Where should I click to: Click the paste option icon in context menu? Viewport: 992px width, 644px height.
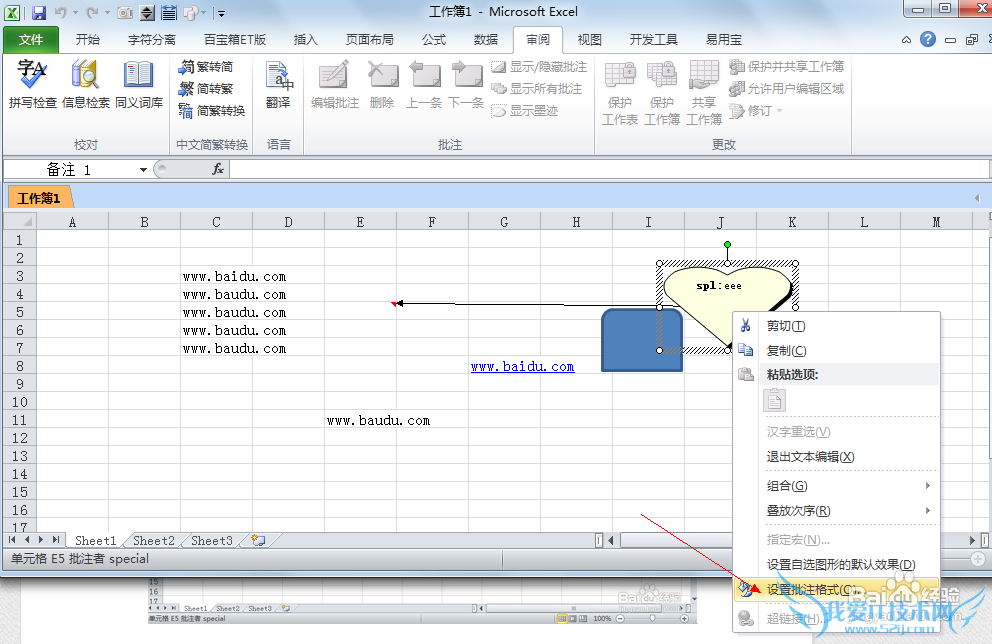[774, 400]
